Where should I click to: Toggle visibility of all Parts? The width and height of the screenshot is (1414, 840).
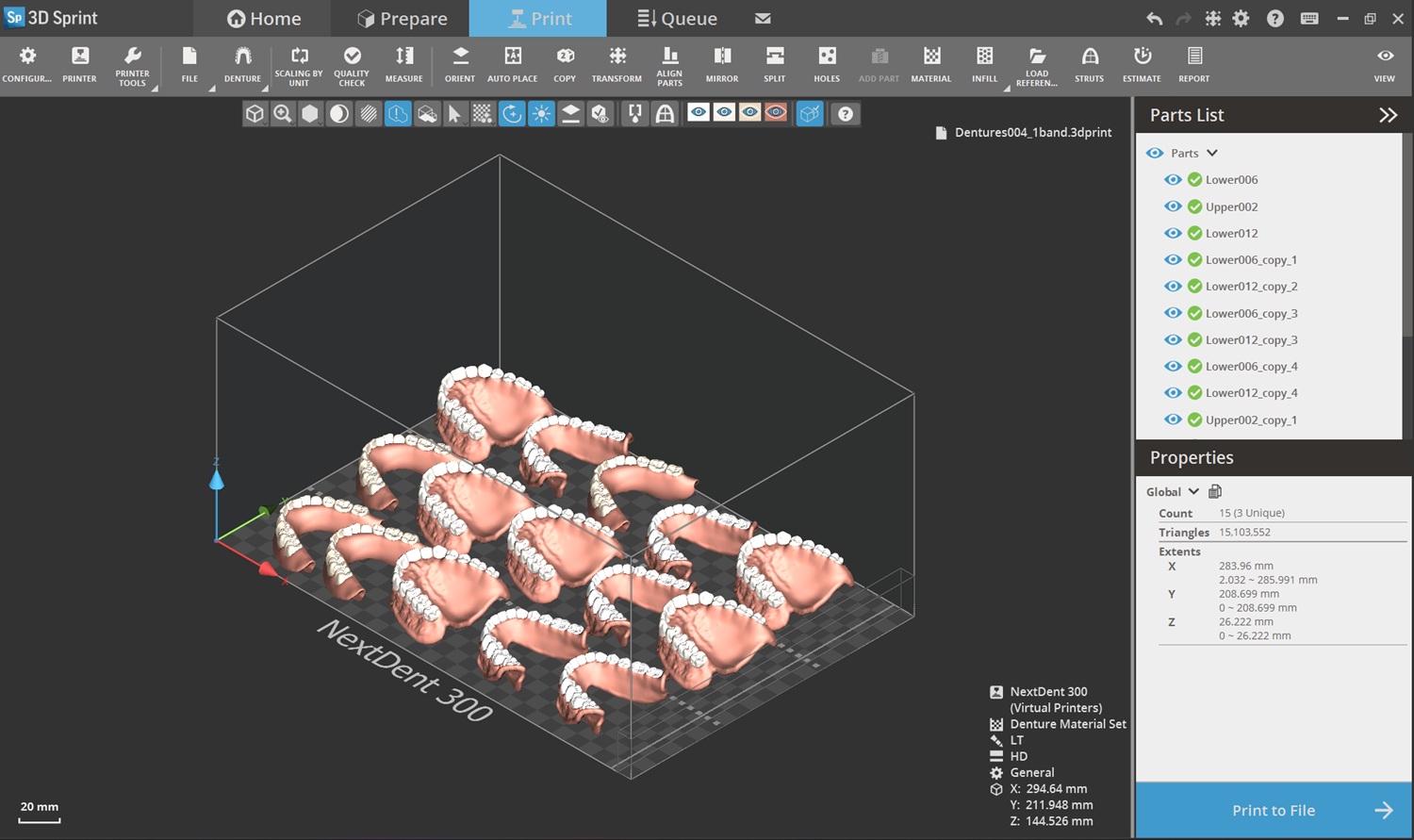(1154, 153)
